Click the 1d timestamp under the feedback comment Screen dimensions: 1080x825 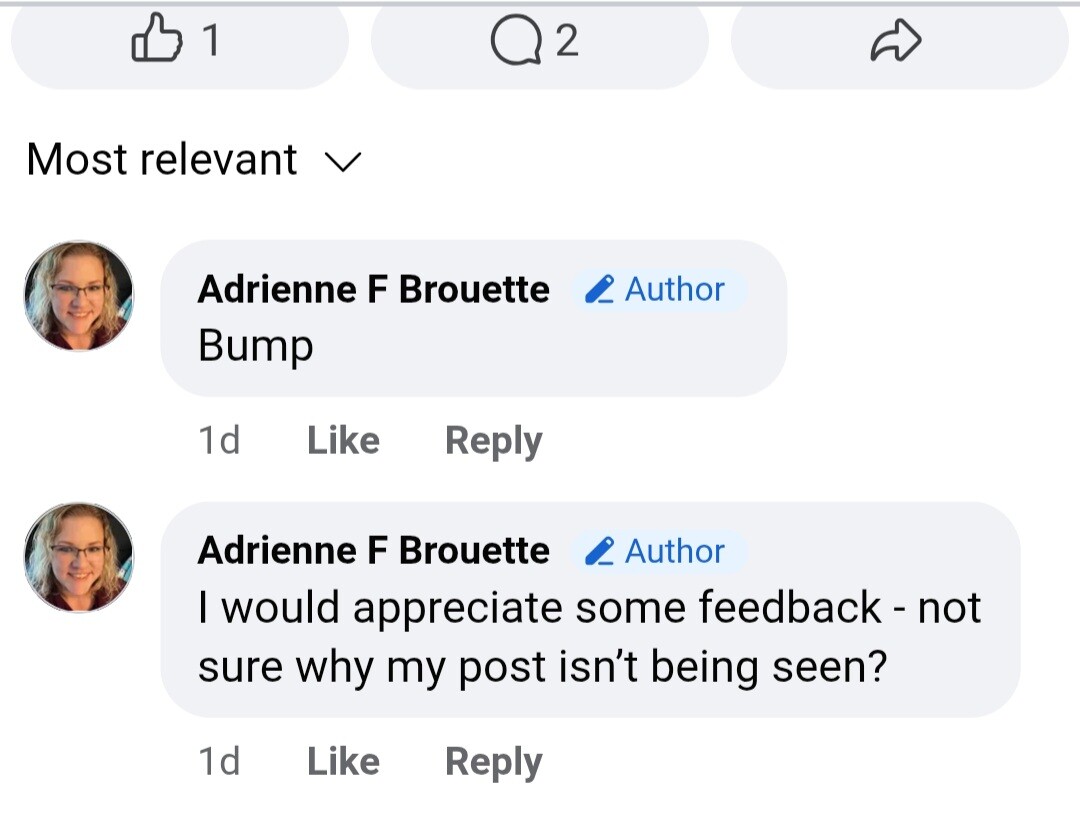click(219, 762)
